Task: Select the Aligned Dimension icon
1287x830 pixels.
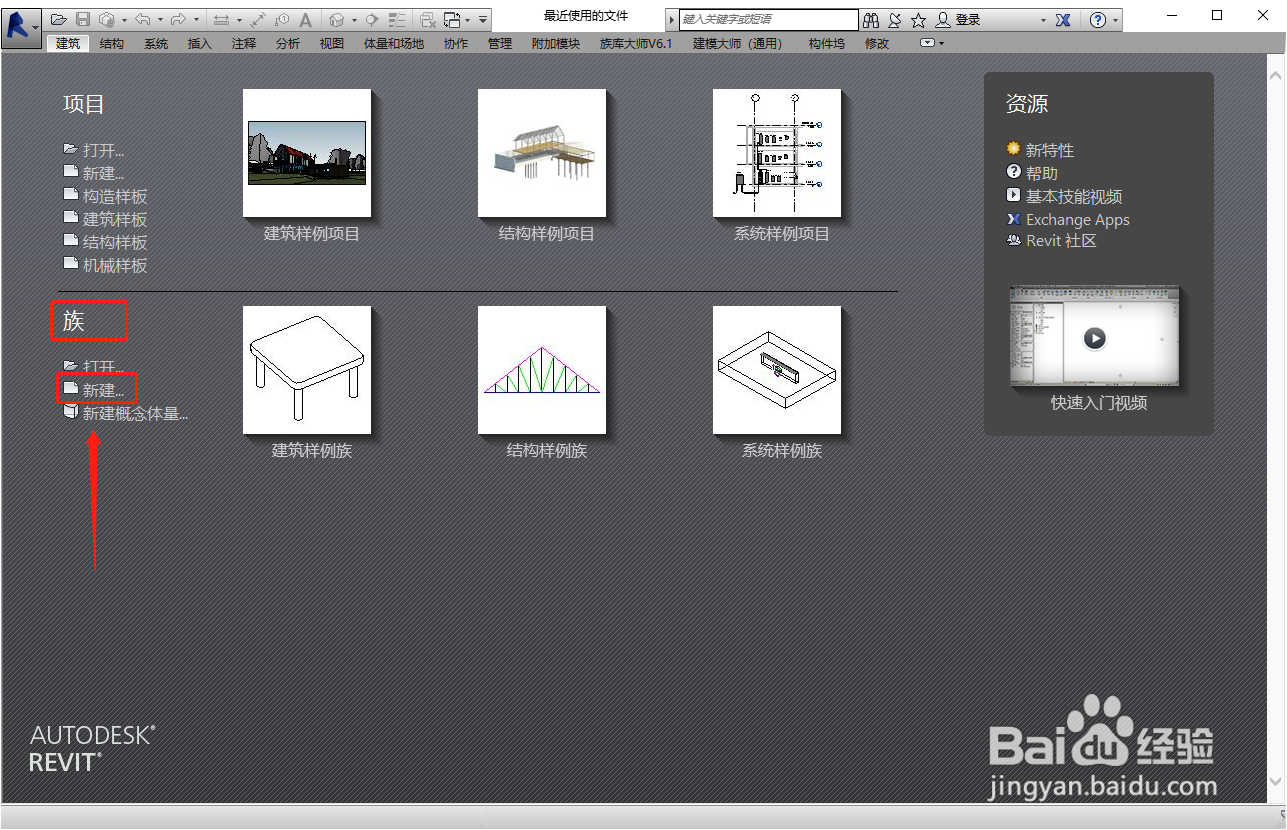Action: [x=258, y=20]
